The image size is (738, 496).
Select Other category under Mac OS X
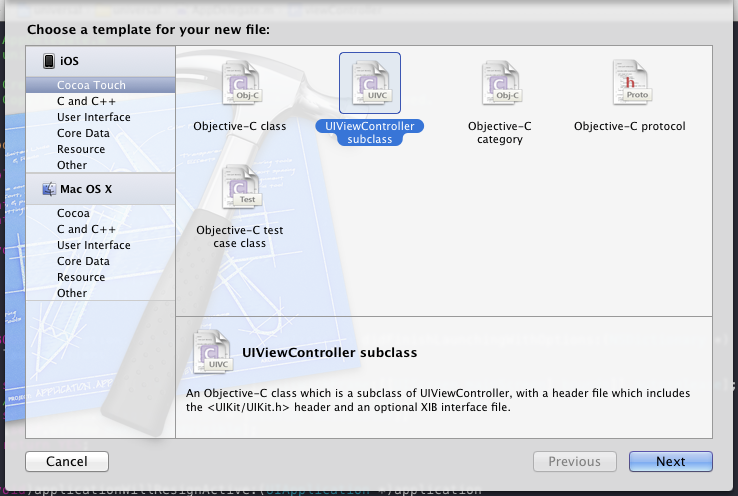[x=72, y=293]
